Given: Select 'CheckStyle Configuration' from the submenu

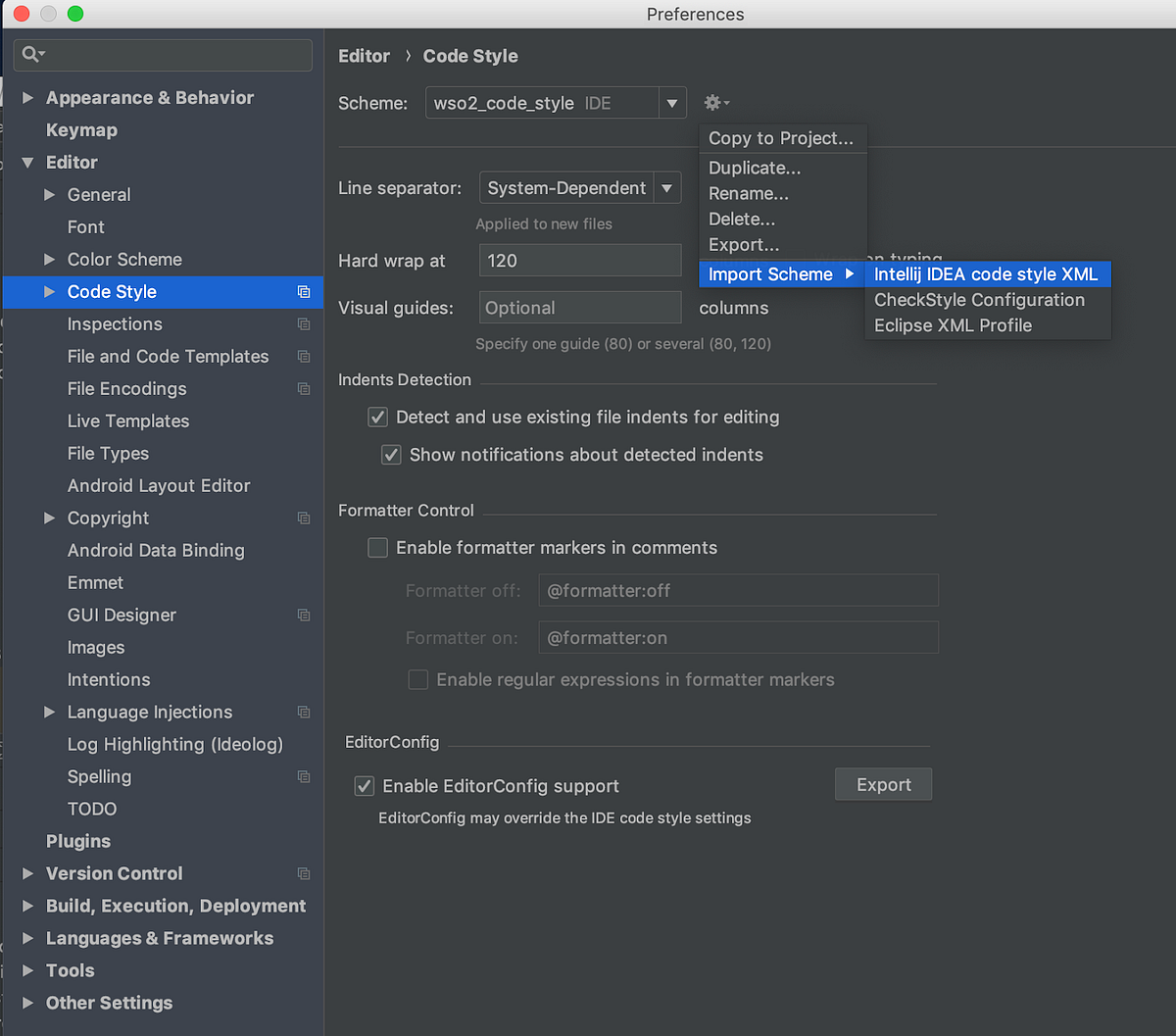Looking at the screenshot, I should [979, 300].
